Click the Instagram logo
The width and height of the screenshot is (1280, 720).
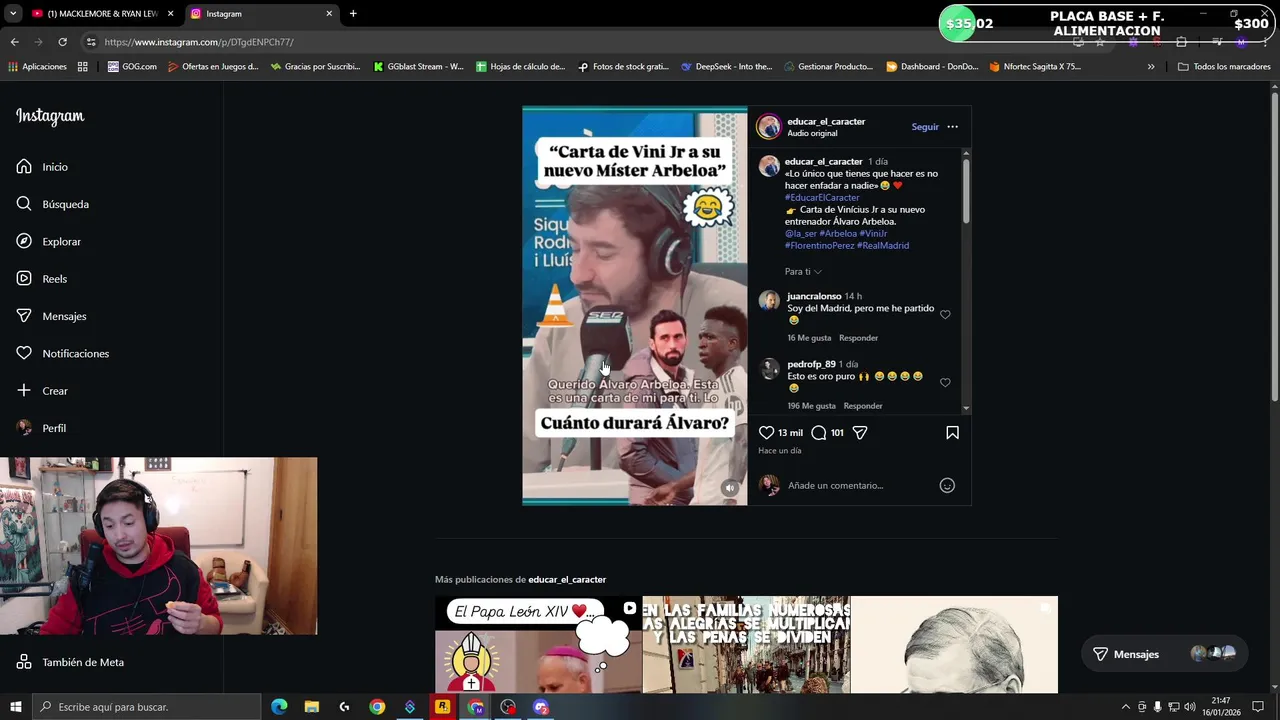(x=50, y=116)
